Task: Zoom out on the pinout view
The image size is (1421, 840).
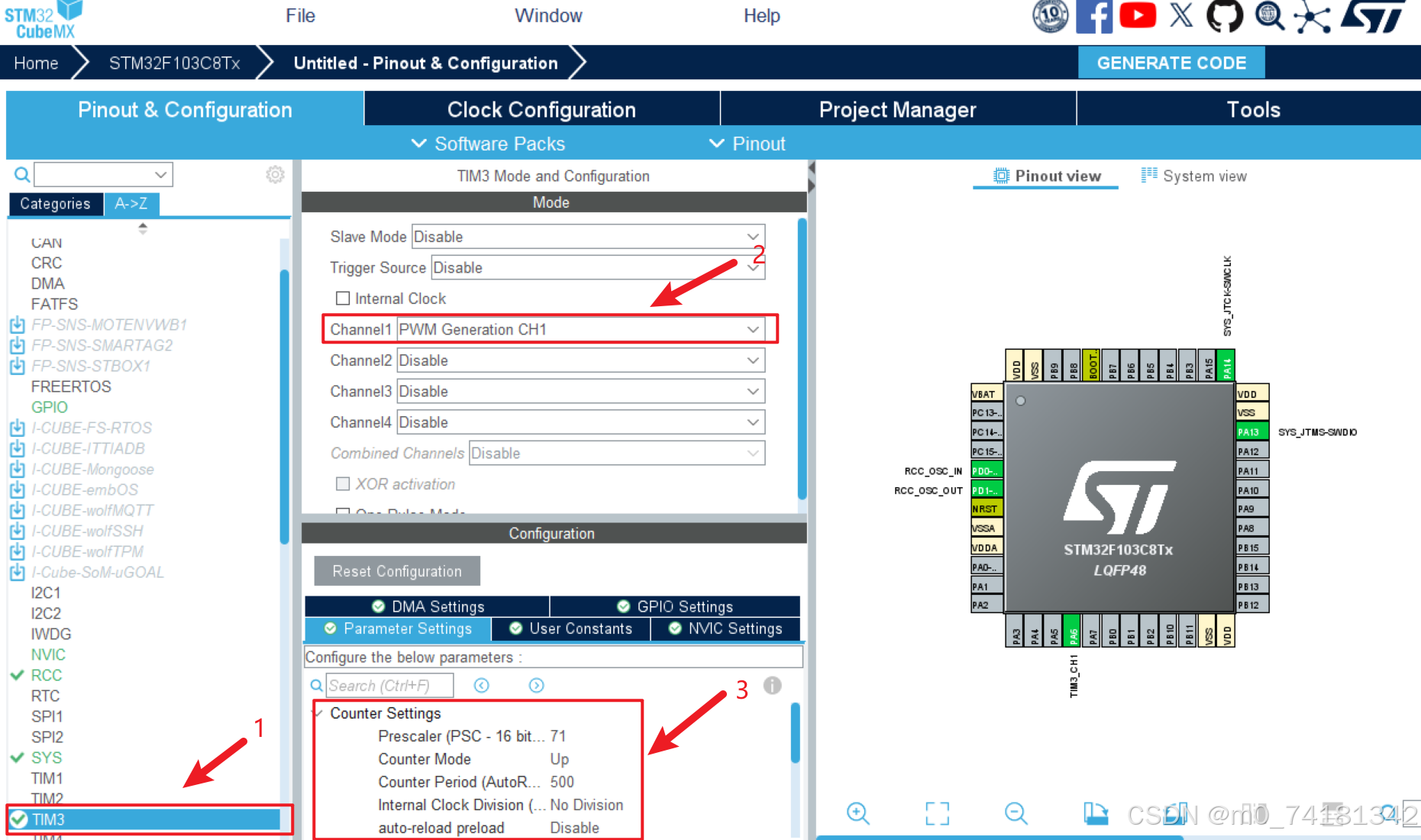Action: pyautogui.click(x=1016, y=813)
